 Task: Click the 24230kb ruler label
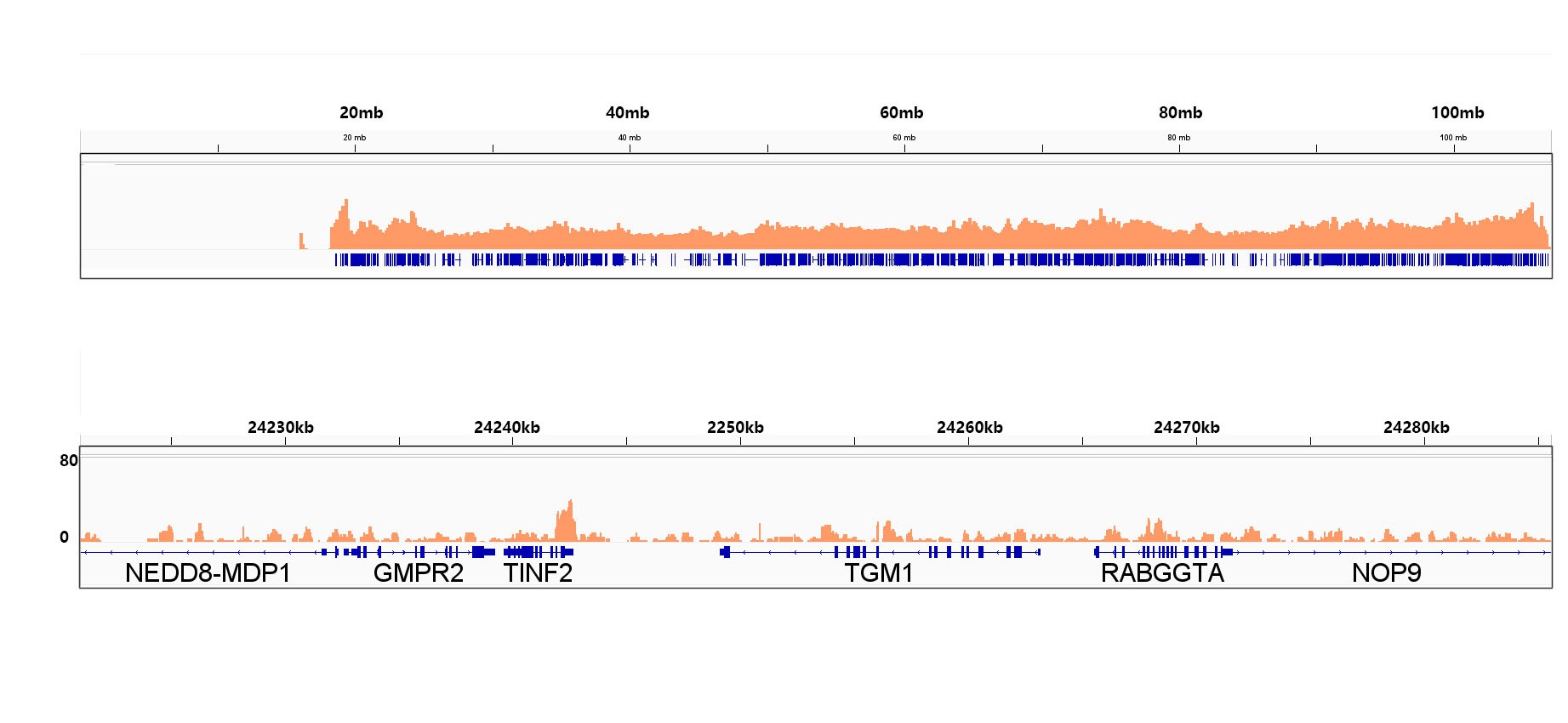(x=280, y=427)
